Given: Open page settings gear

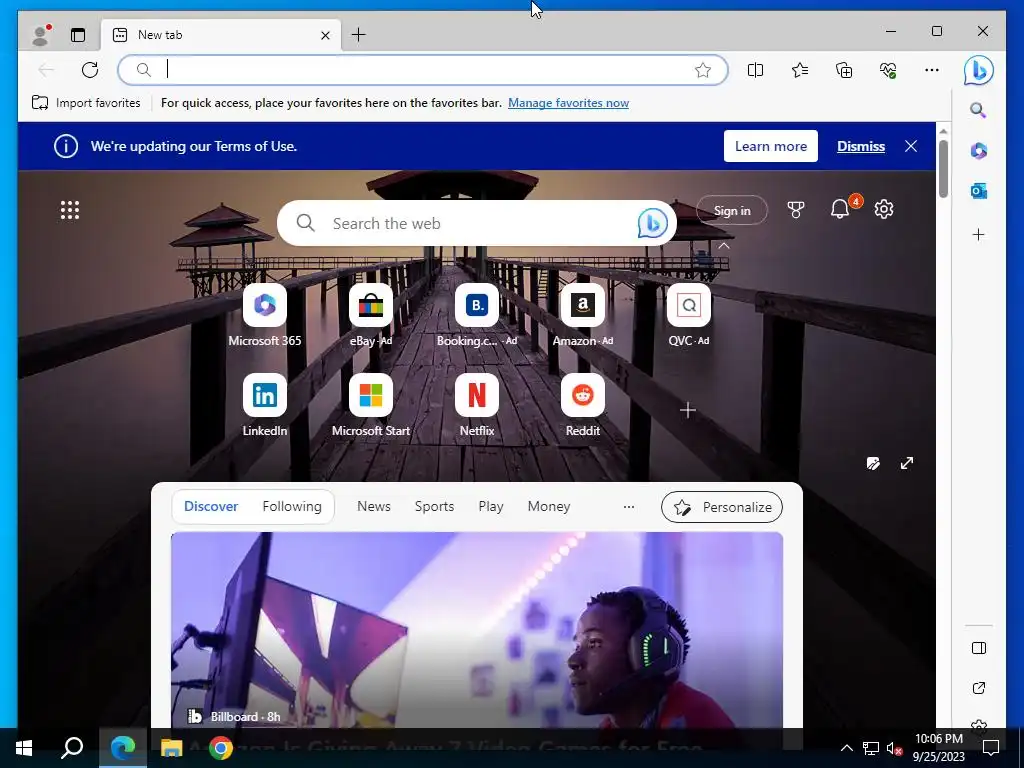Looking at the screenshot, I should click(x=884, y=209).
